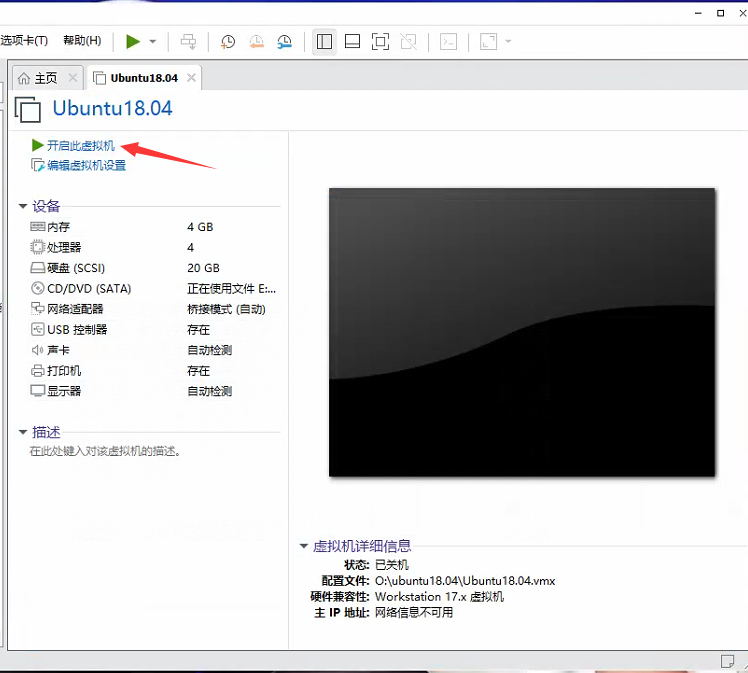Open the power options dropdown arrow
The width and height of the screenshot is (748, 673).
click(x=153, y=41)
